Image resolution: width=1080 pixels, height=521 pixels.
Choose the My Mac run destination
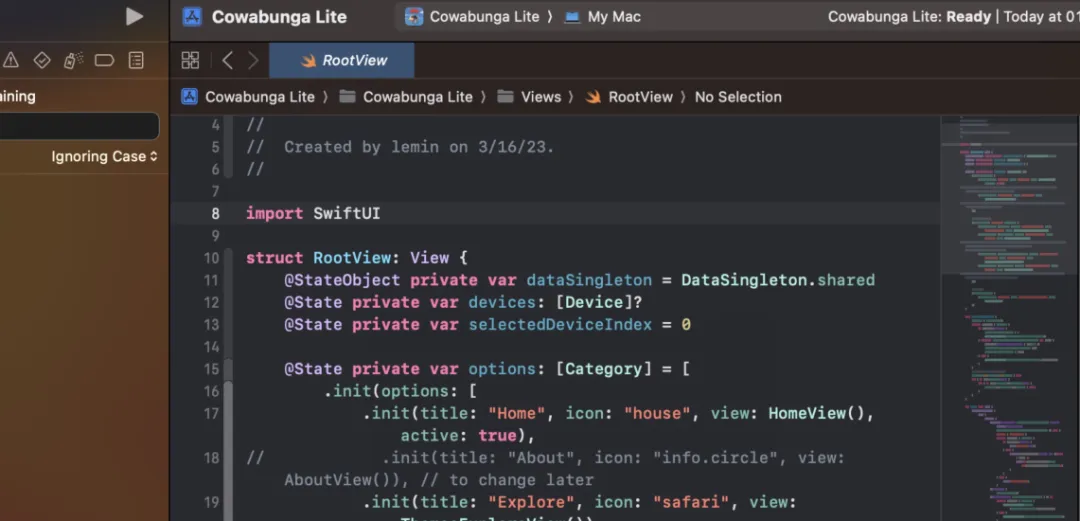(x=602, y=17)
